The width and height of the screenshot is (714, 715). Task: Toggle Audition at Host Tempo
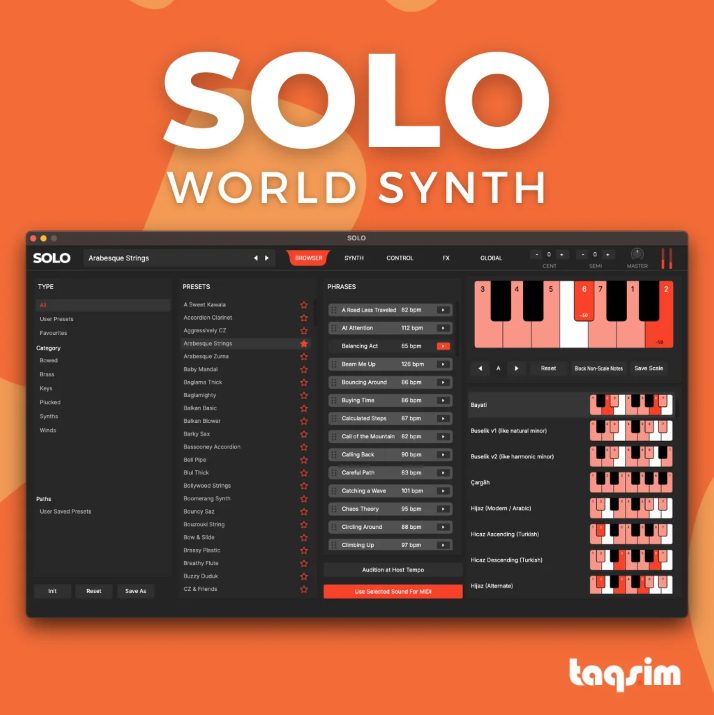[393, 570]
